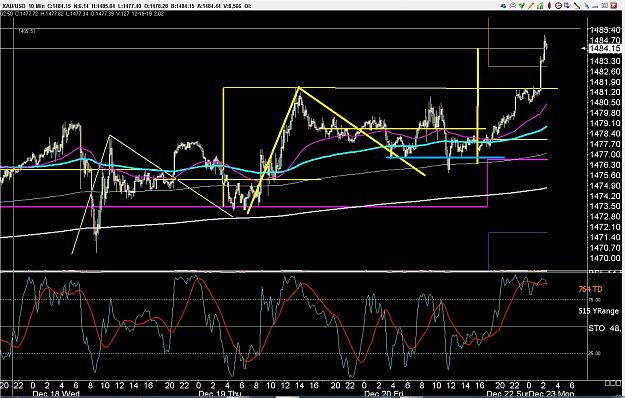Click the printer-like icon next to the cloud
Viewport: 625px width, 398px height.
click(x=513, y=6)
